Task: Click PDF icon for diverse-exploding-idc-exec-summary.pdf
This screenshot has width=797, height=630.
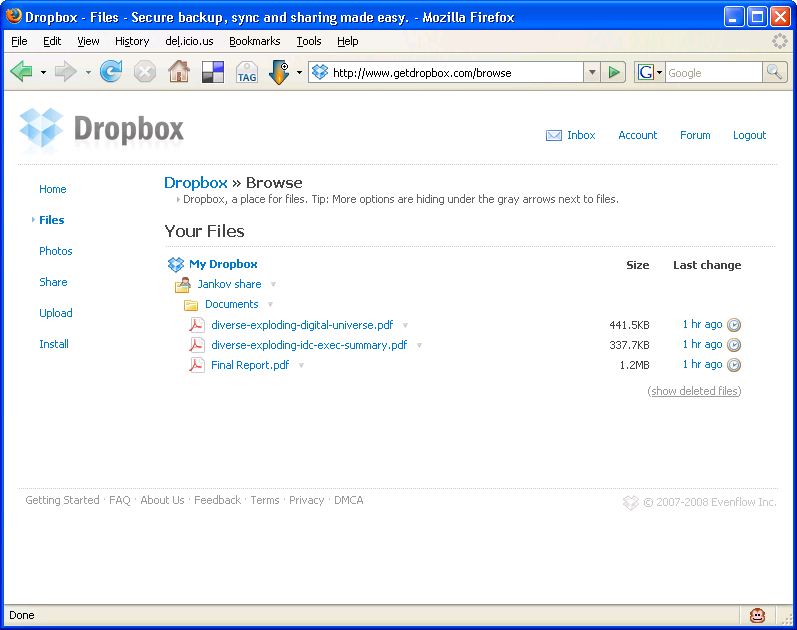Action: 197,345
